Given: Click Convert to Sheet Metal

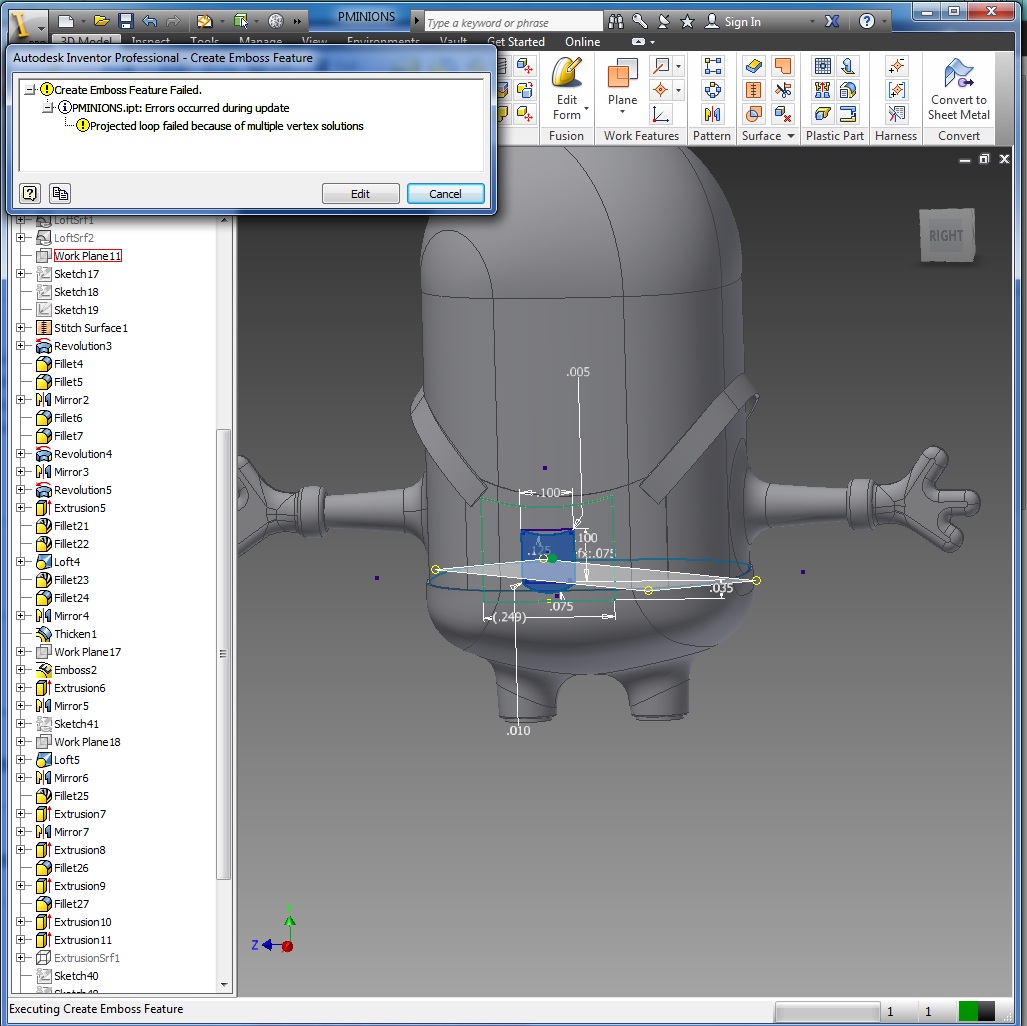Looking at the screenshot, I should tap(958, 89).
